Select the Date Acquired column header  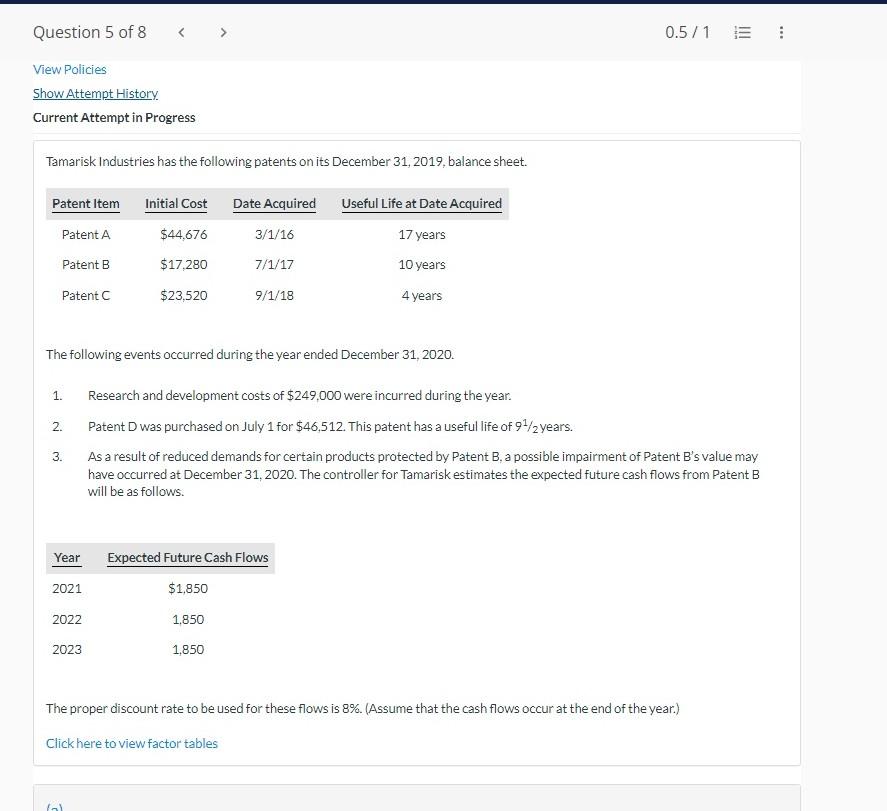pyautogui.click(x=274, y=204)
